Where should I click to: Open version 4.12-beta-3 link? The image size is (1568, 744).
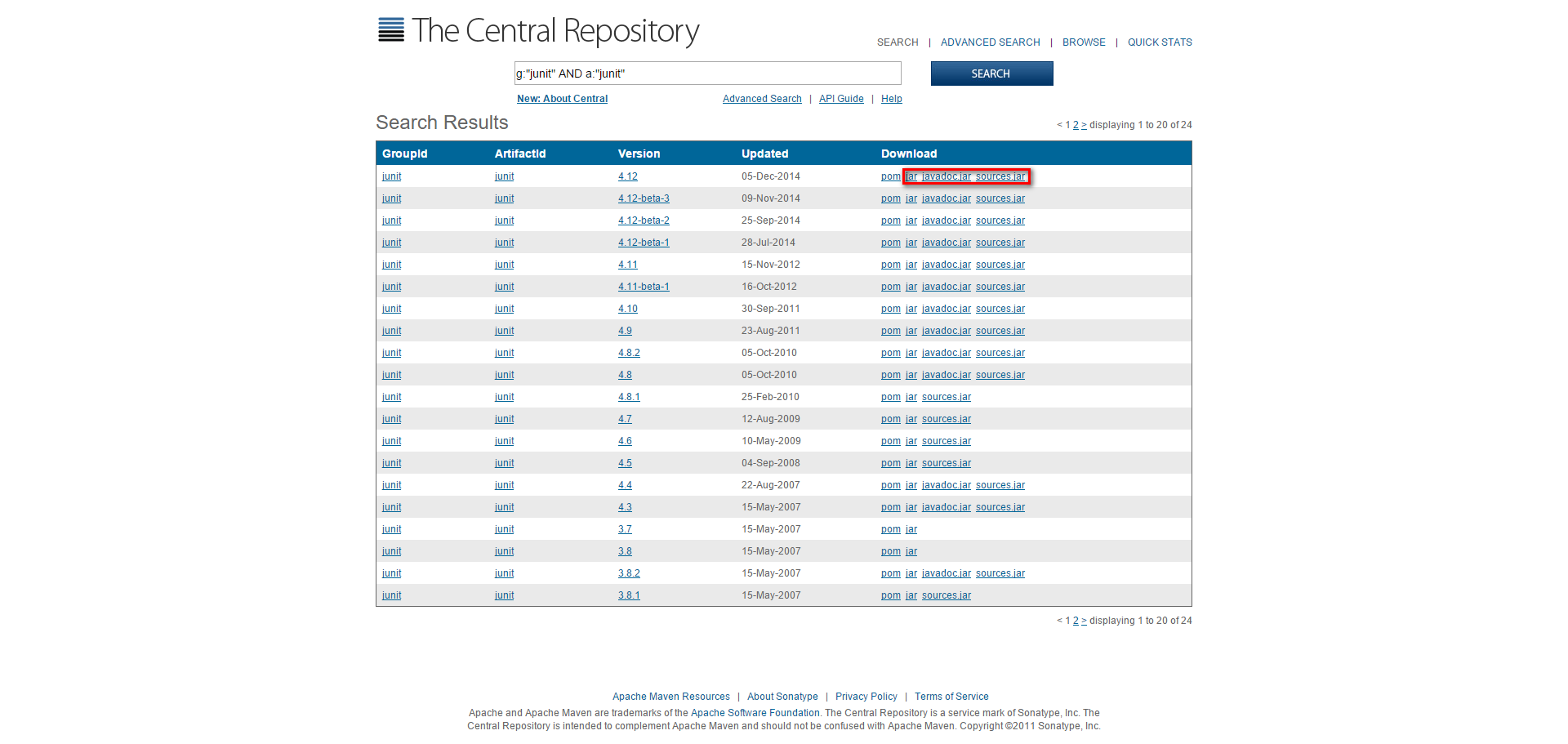click(644, 198)
